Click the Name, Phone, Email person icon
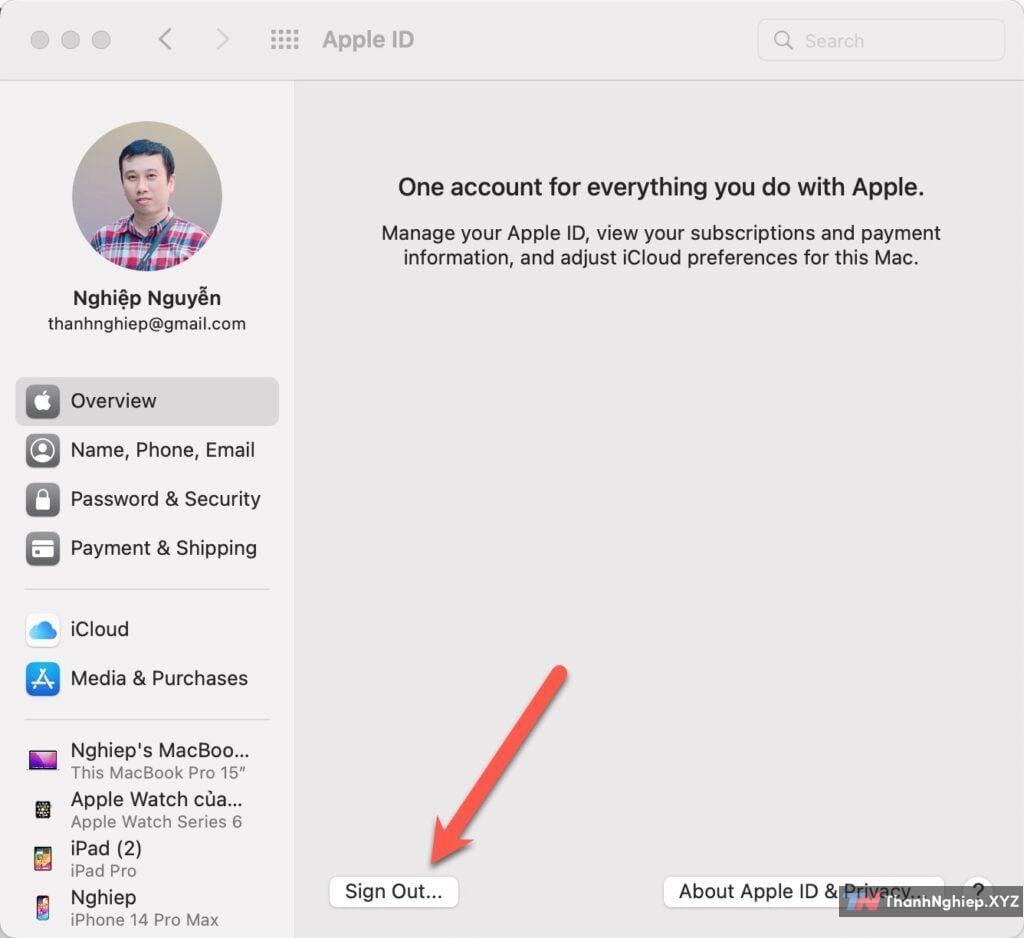Viewport: 1024px width, 938px height. (42, 450)
